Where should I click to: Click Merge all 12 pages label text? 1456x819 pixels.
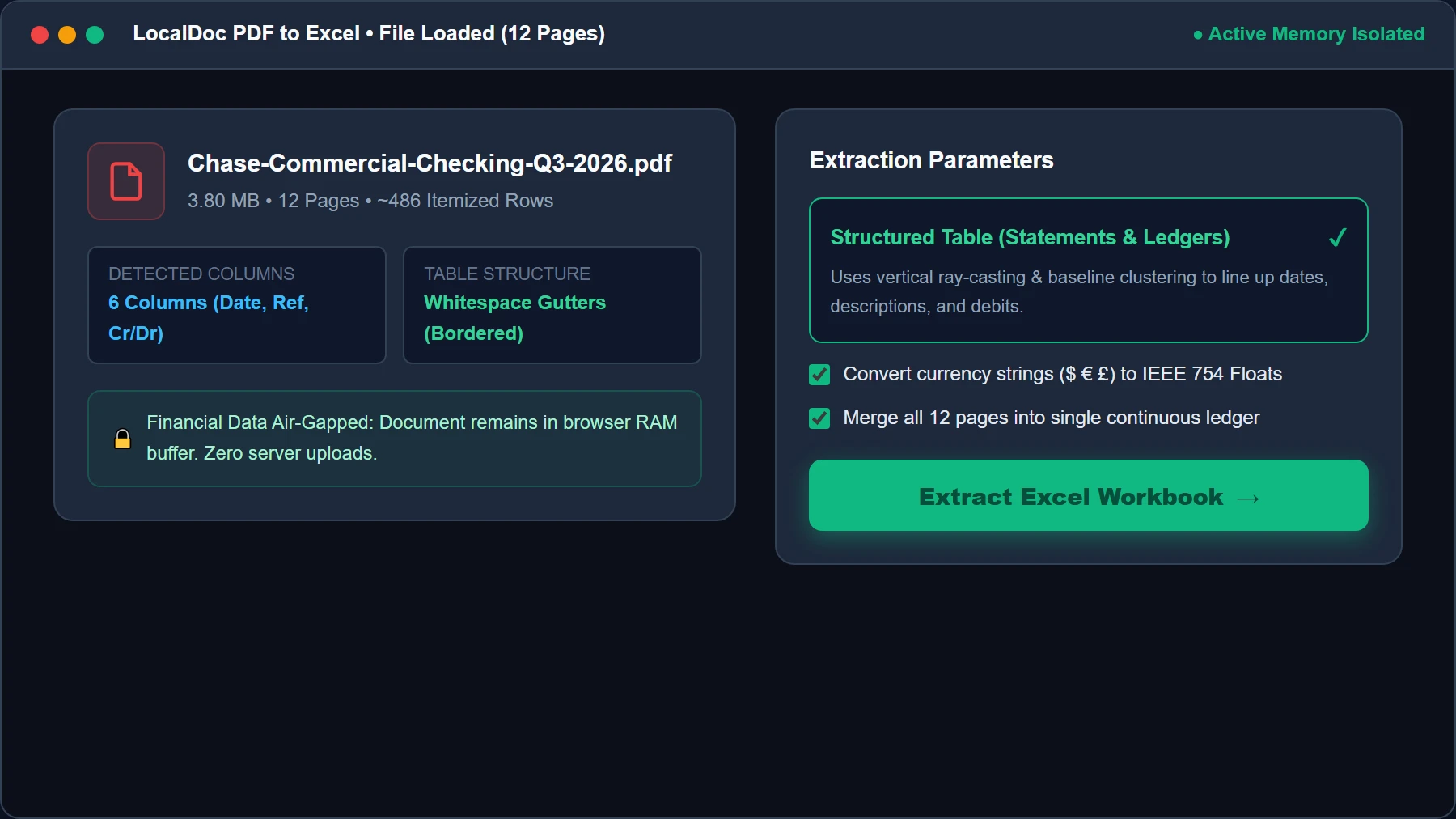tap(1051, 418)
